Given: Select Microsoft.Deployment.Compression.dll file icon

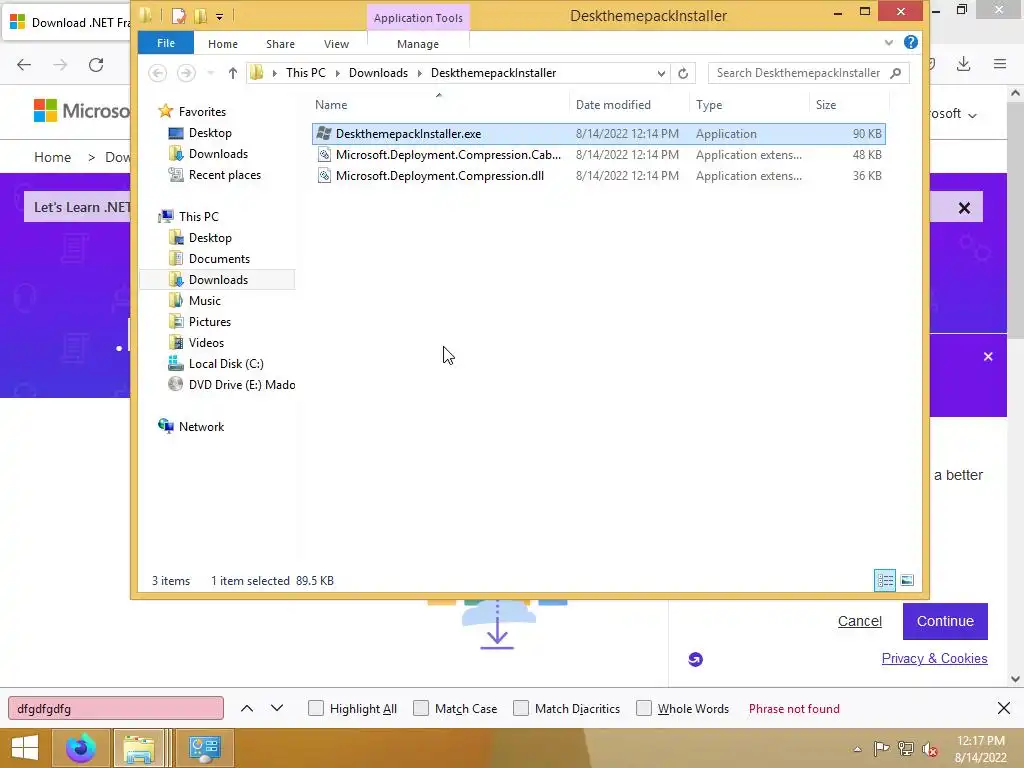Looking at the screenshot, I should [x=324, y=176].
